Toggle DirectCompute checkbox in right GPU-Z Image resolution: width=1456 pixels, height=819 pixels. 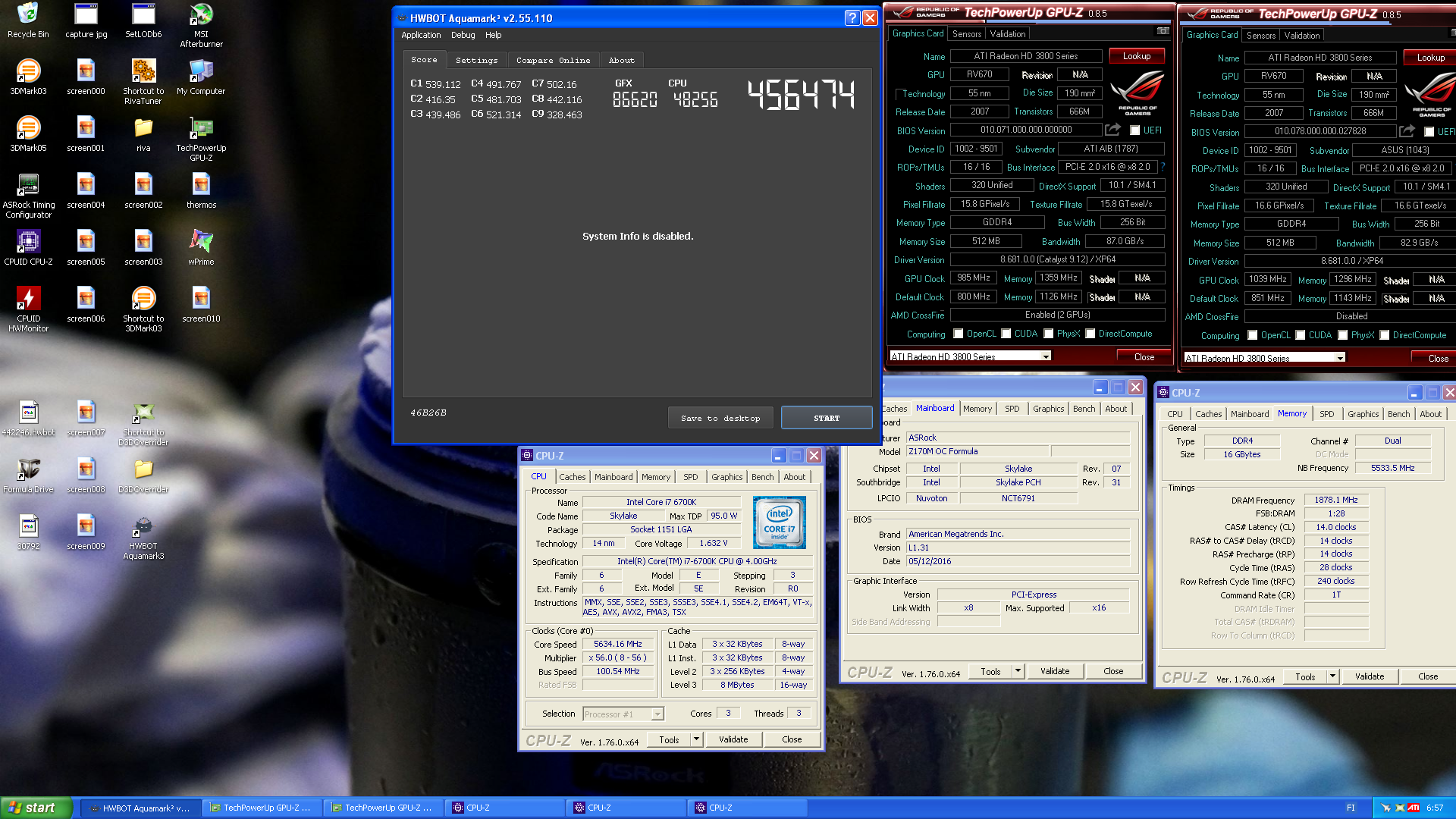[x=1385, y=335]
